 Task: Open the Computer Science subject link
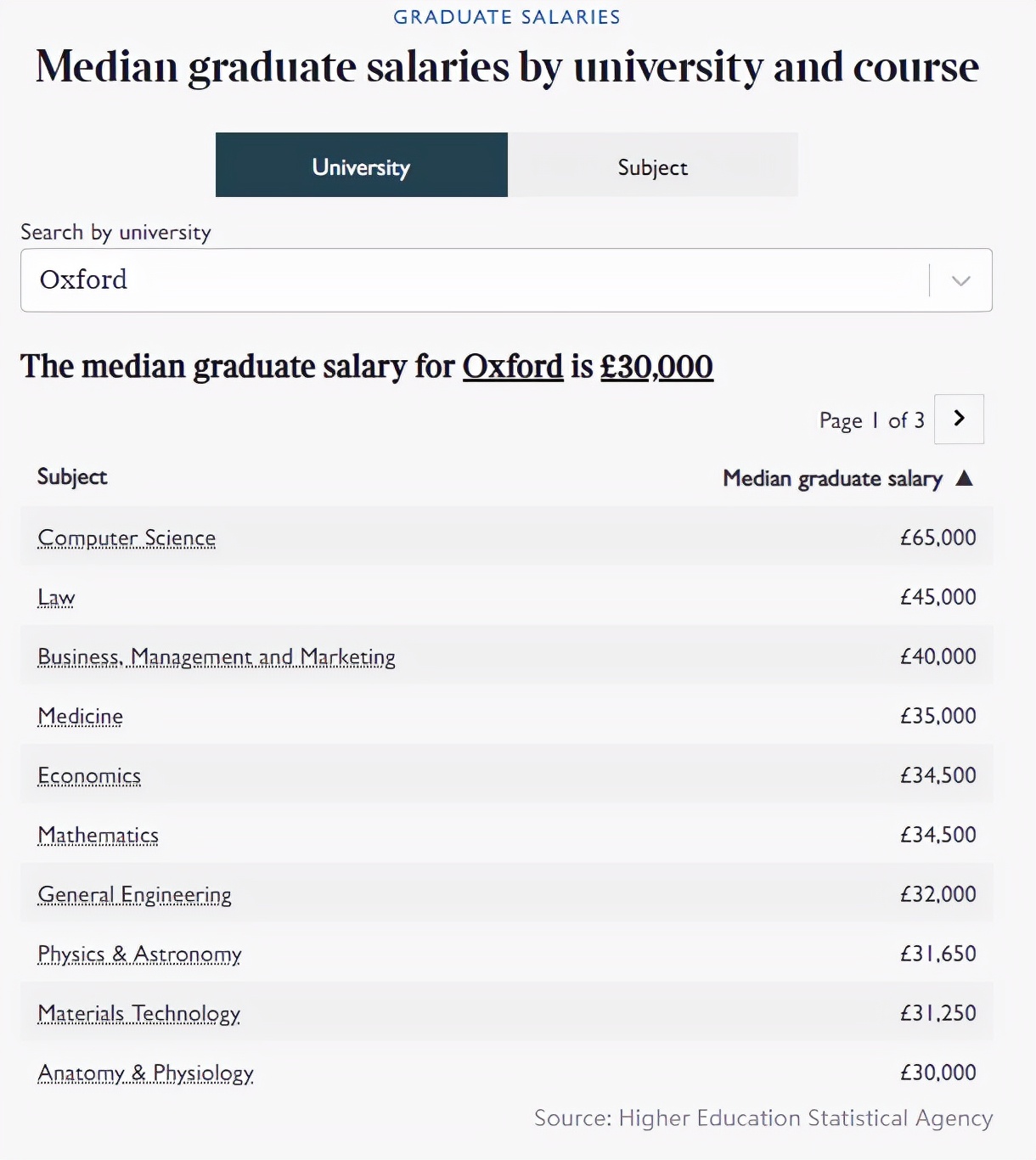[126, 538]
